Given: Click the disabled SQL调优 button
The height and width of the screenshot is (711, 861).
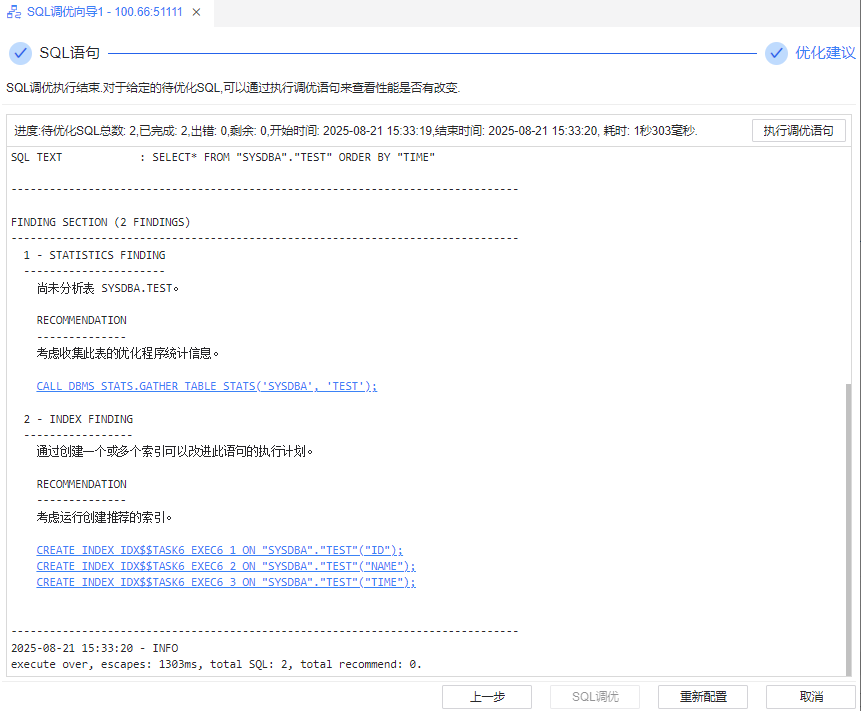Looking at the screenshot, I should [595, 697].
